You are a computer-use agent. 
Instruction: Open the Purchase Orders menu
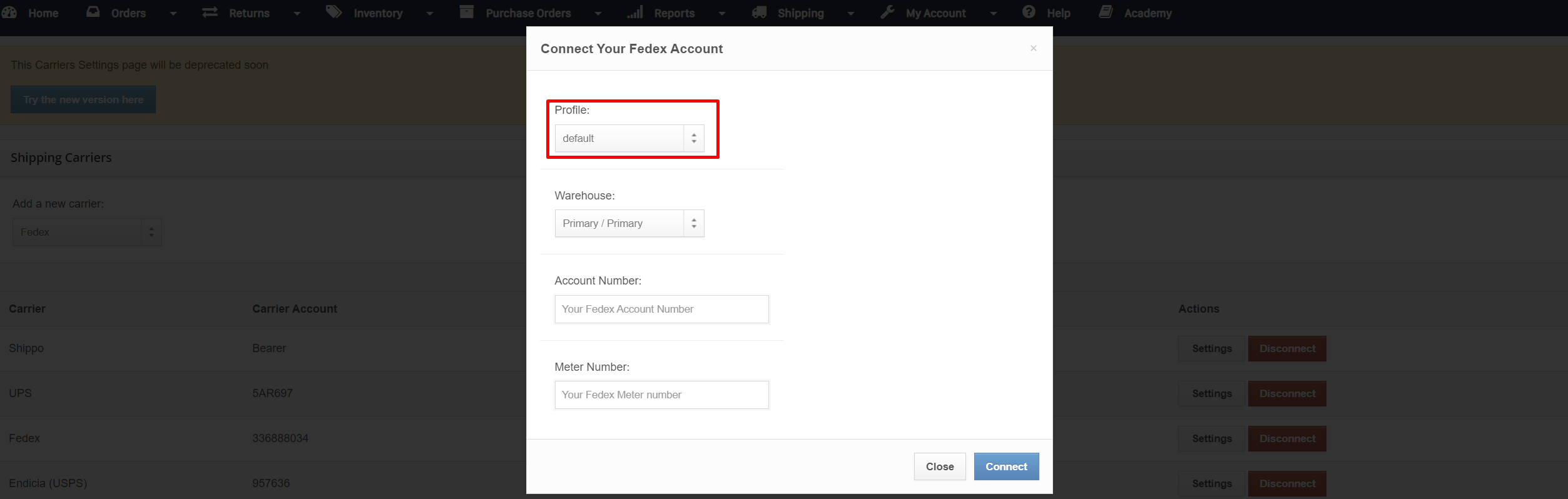pos(528,13)
